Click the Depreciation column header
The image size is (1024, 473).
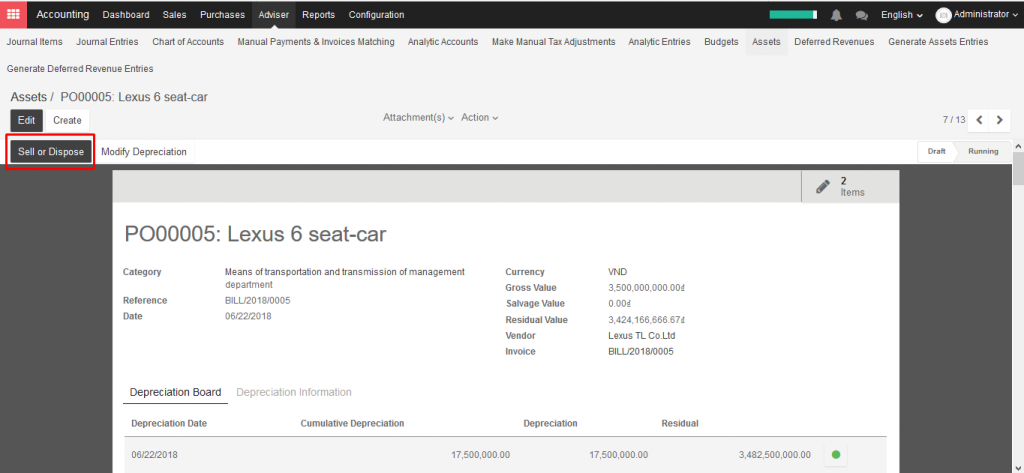551,423
